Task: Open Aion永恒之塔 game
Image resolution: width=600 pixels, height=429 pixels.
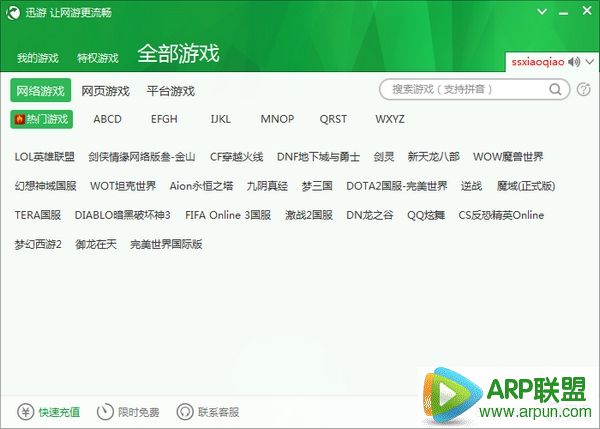Action: pyautogui.click(x=201, y=186)
